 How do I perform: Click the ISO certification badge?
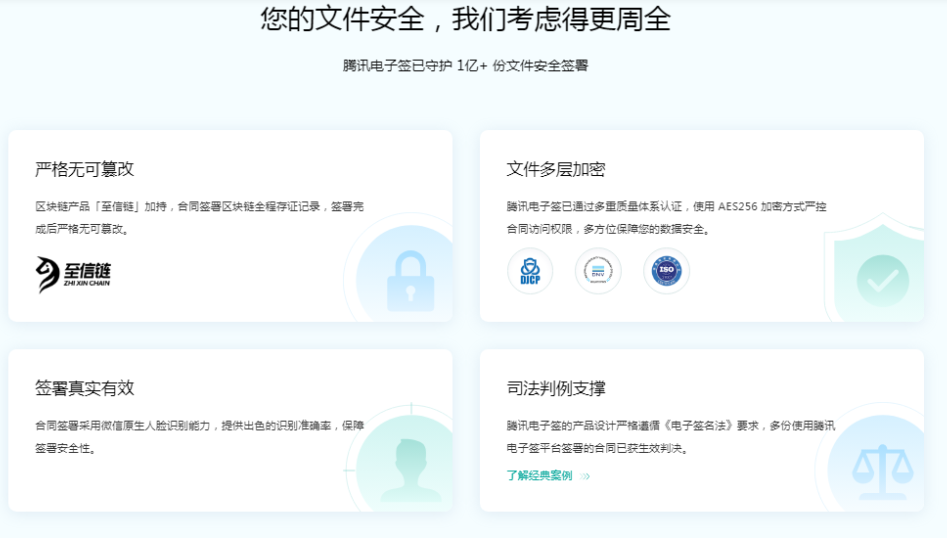click(x=666, y=271)
